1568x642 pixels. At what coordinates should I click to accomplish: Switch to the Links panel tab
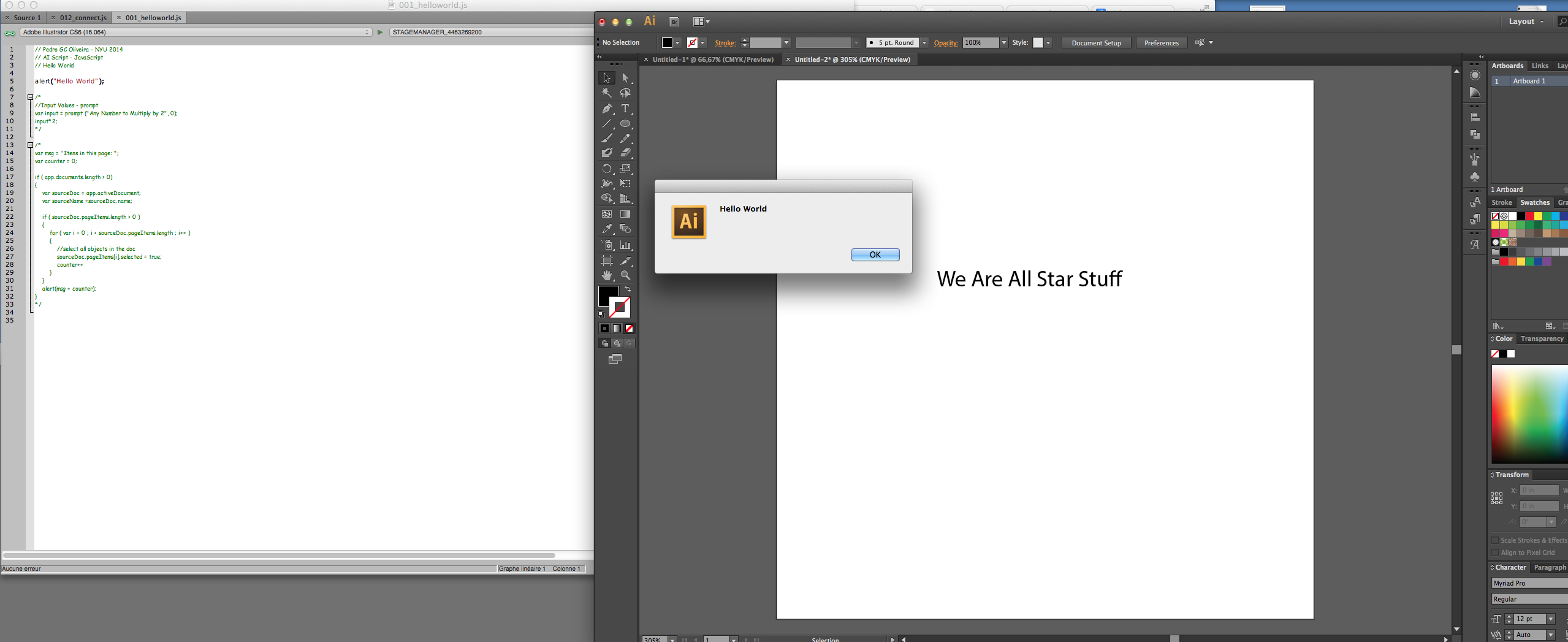1540,66
